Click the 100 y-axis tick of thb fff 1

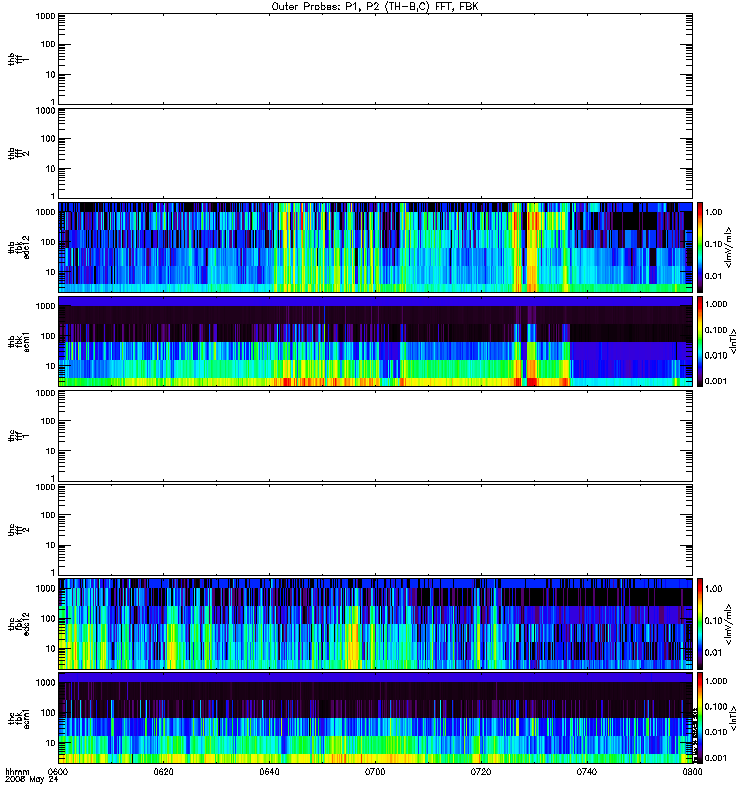48,44
